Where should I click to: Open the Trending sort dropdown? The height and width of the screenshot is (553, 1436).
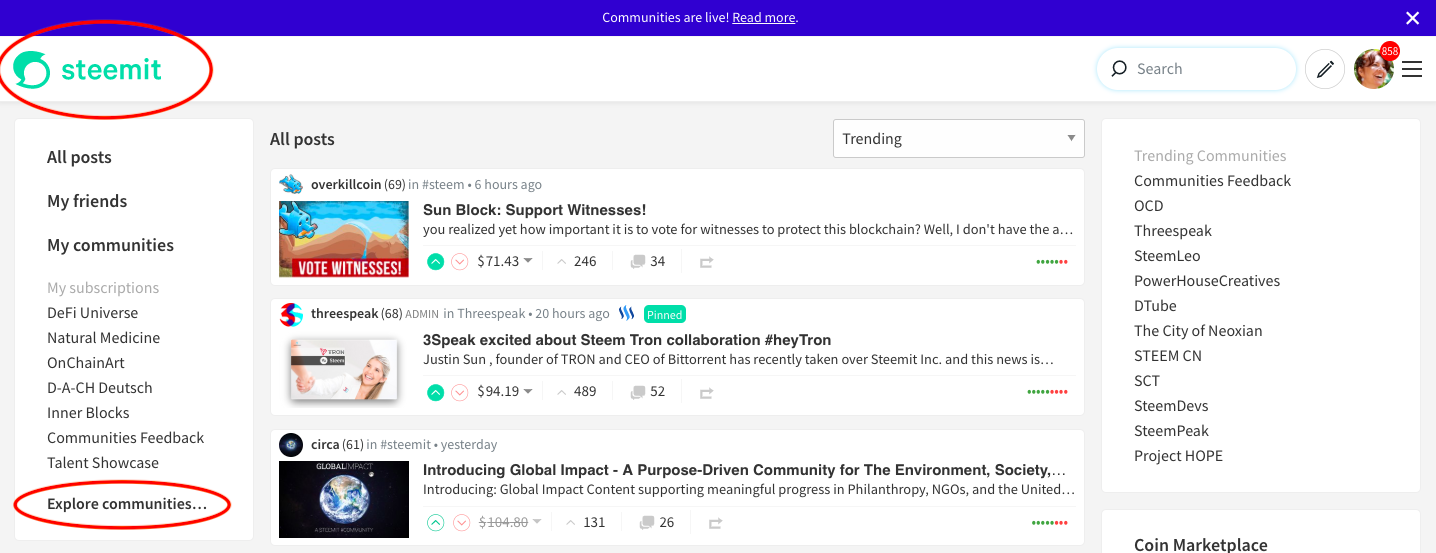958,138
